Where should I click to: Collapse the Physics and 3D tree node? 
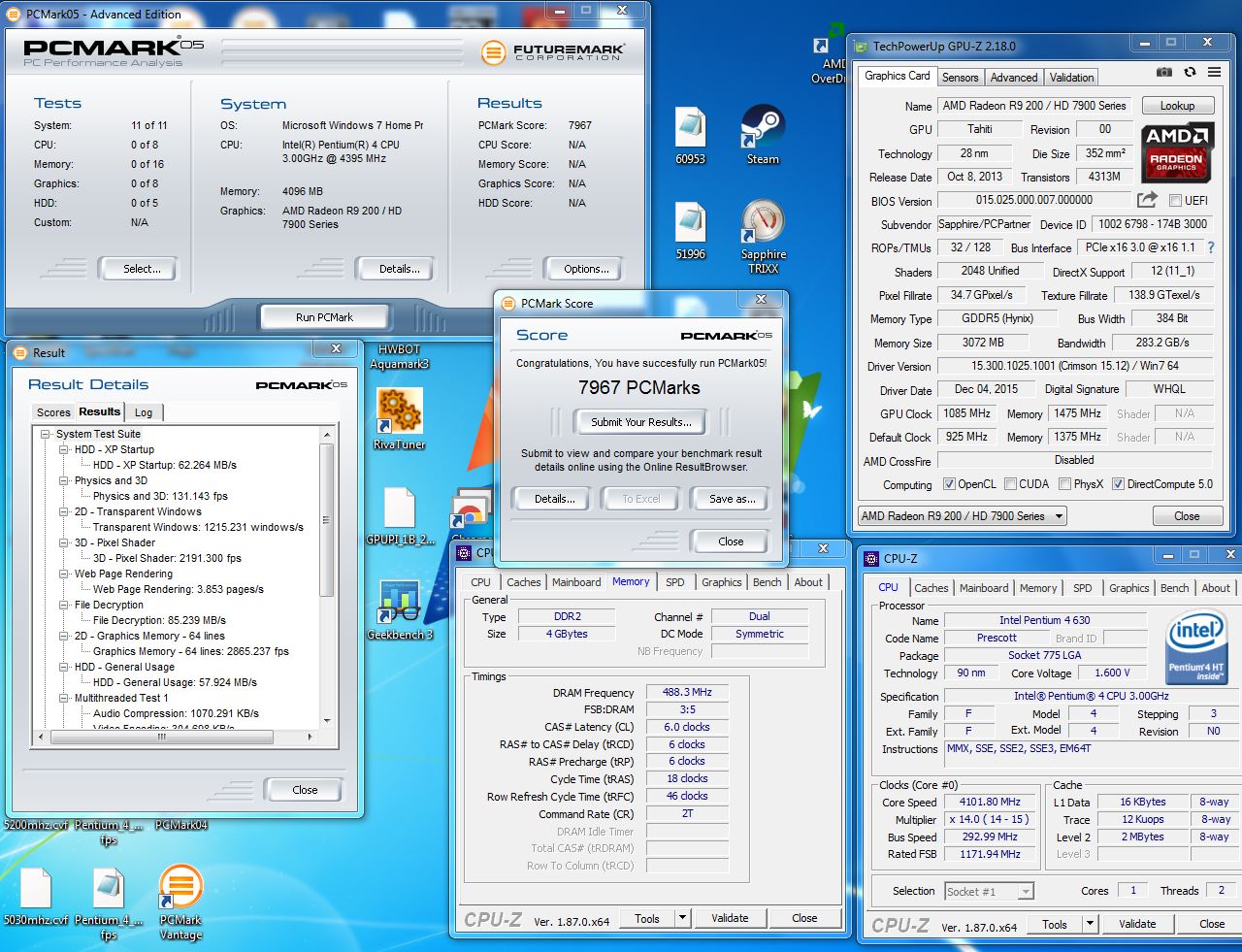coord(63,481)
